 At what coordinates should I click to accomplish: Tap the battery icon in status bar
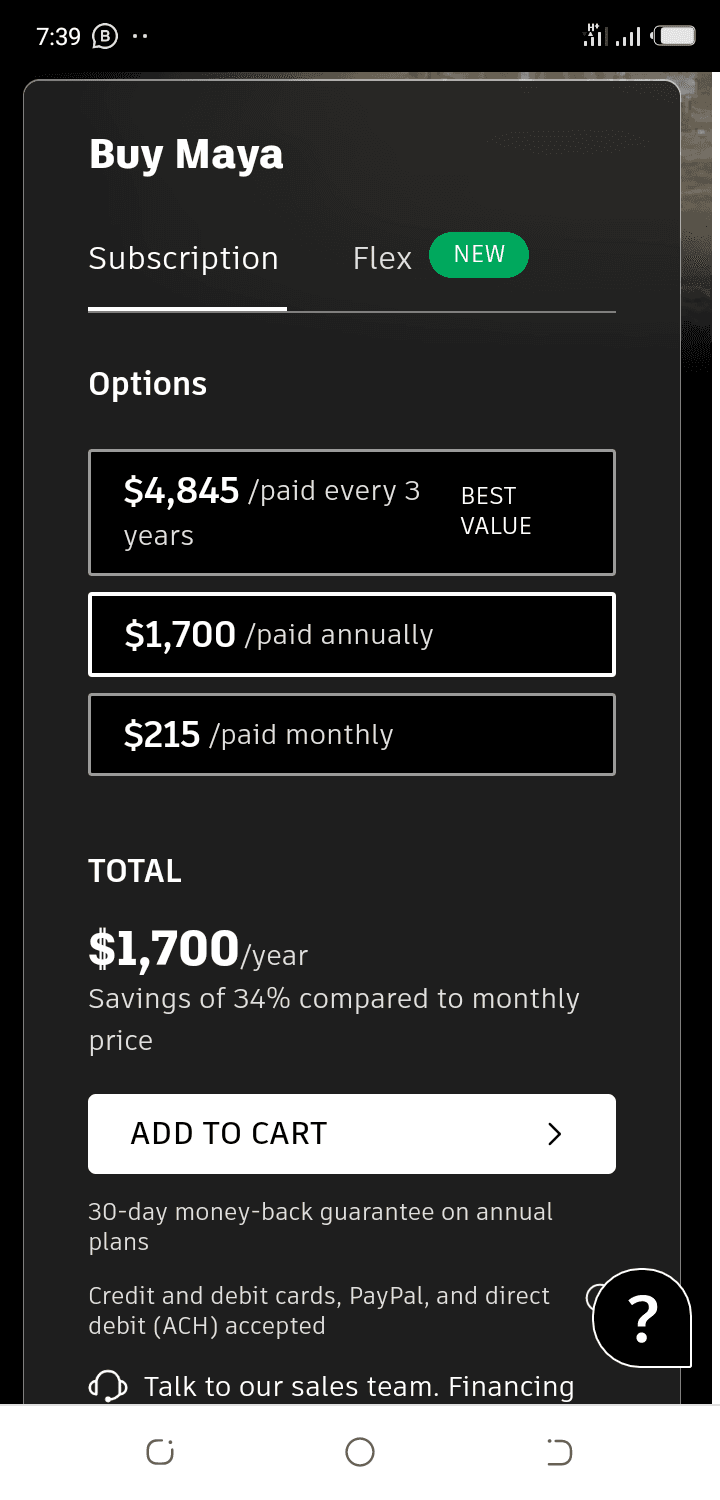pos(674,37)
